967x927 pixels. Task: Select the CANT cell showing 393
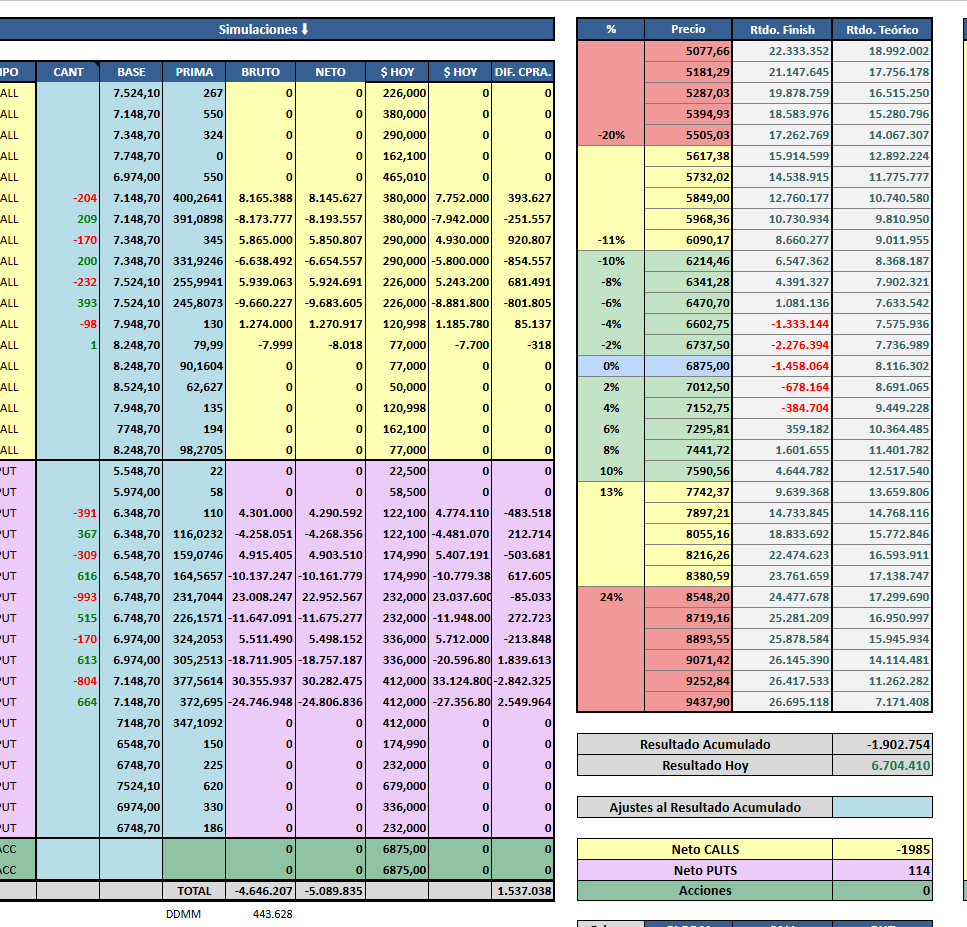pos(68,303)
